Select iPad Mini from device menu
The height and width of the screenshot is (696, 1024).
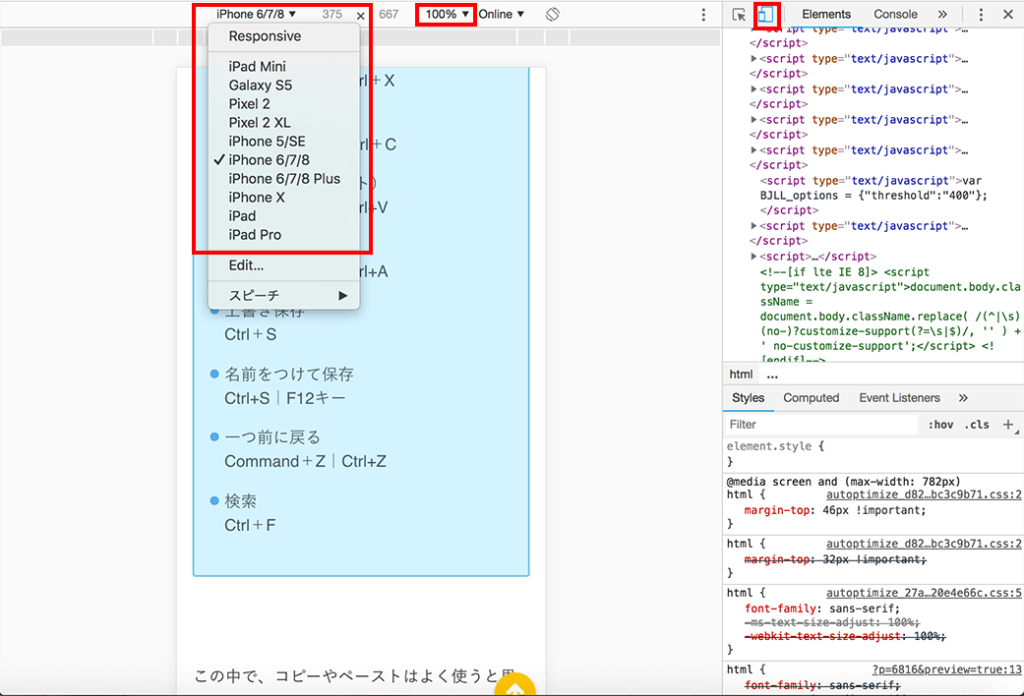tap(284, 67)
